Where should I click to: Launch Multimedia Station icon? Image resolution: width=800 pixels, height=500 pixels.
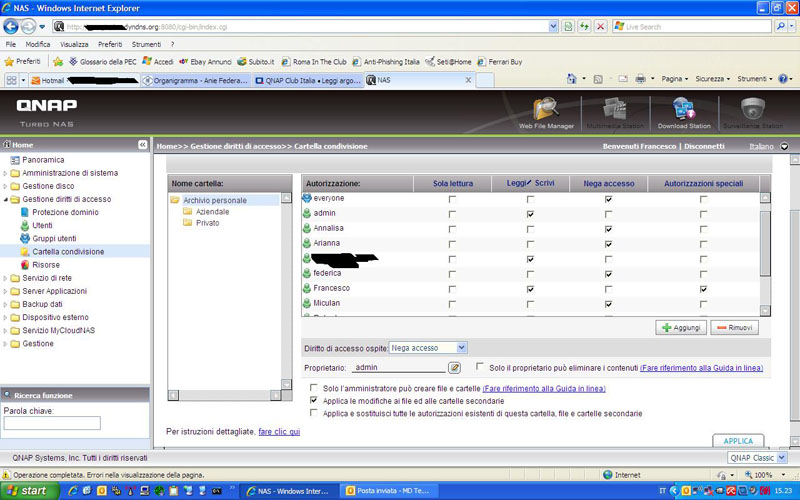(x=615, y=112)
